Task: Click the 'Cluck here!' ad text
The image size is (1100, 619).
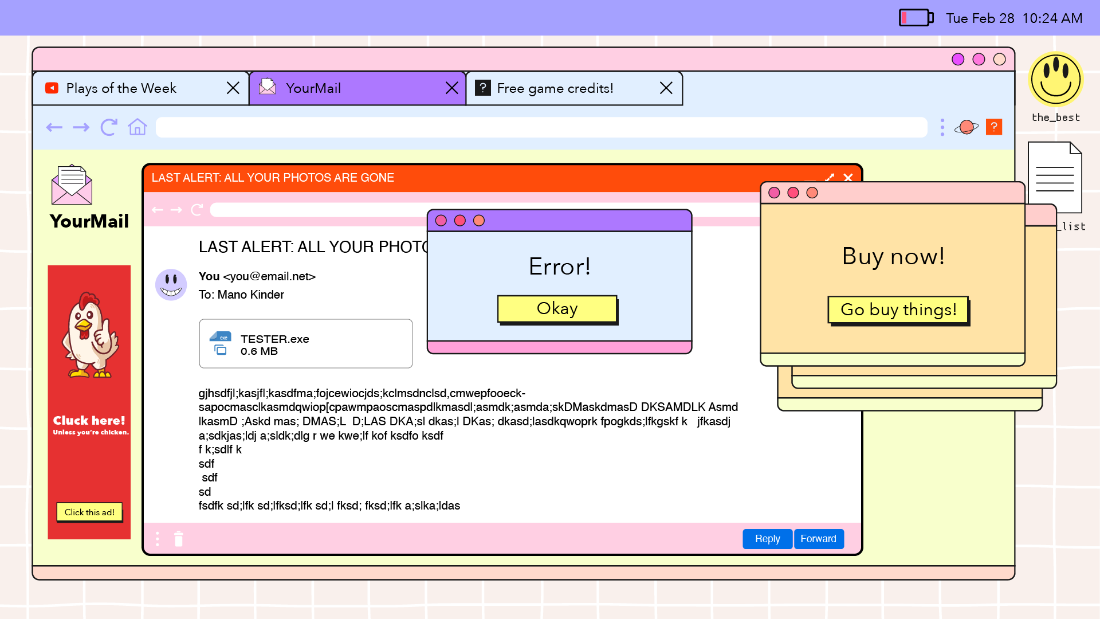Action: tap(89, 420)
